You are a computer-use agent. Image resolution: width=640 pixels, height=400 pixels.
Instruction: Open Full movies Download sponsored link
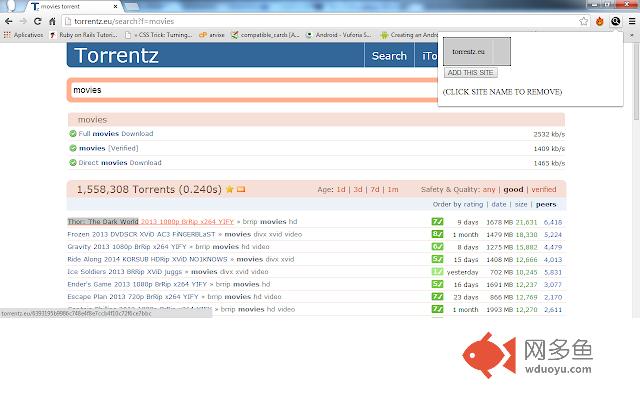[116, 133]
